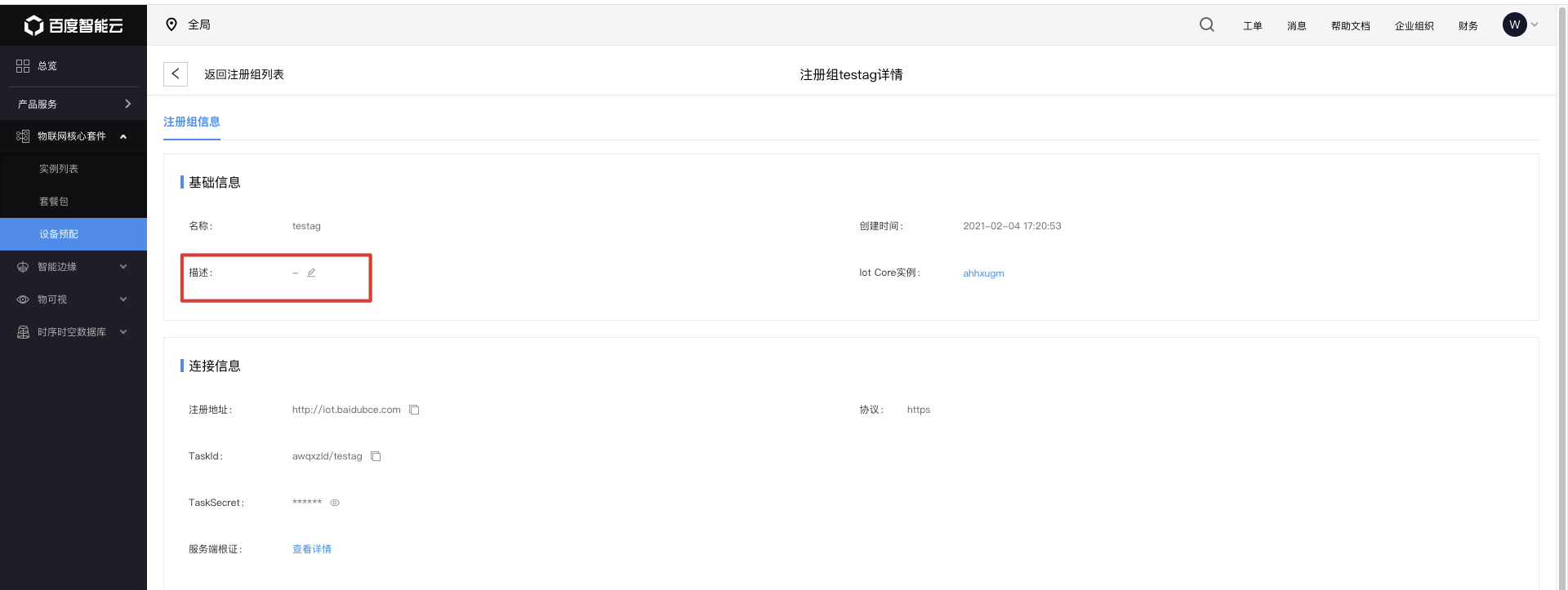Reveal TaskSecret with the eye icon
1568x590 pixels.
pyautogui.click(x=335, y=503)
